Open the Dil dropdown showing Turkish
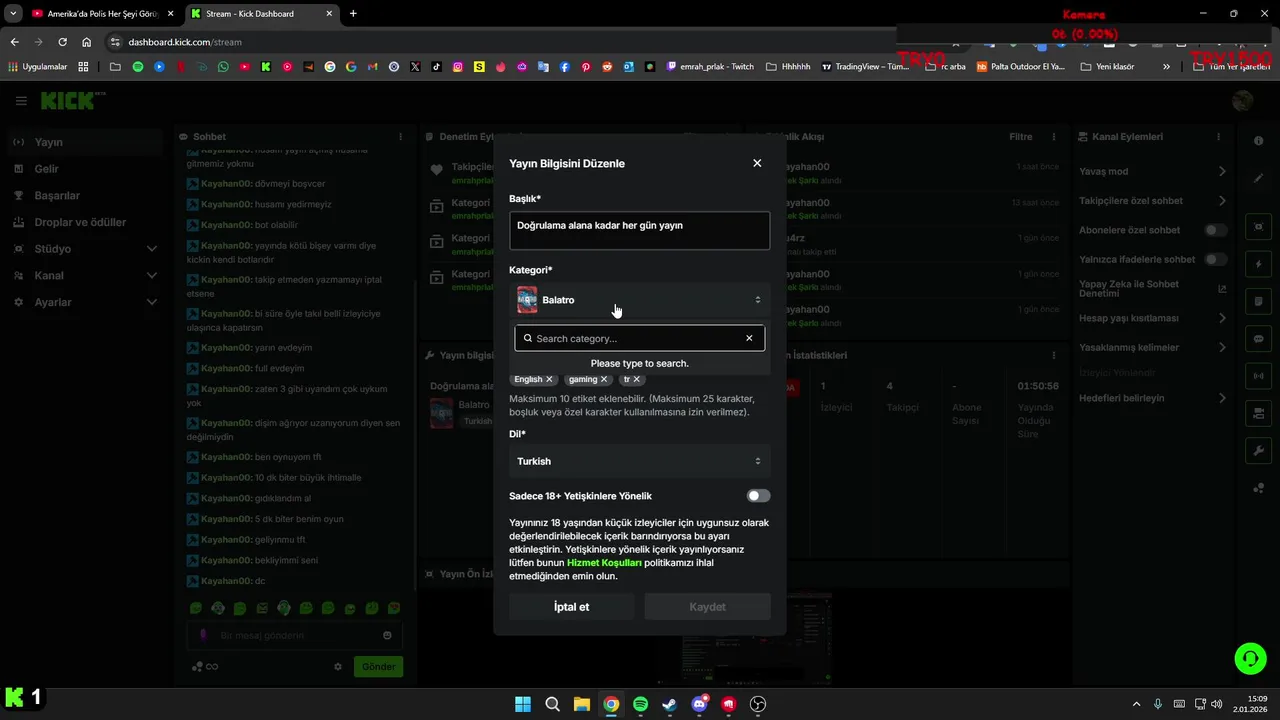Screen dimensions: 1280x720 click(x=640, y=461)
